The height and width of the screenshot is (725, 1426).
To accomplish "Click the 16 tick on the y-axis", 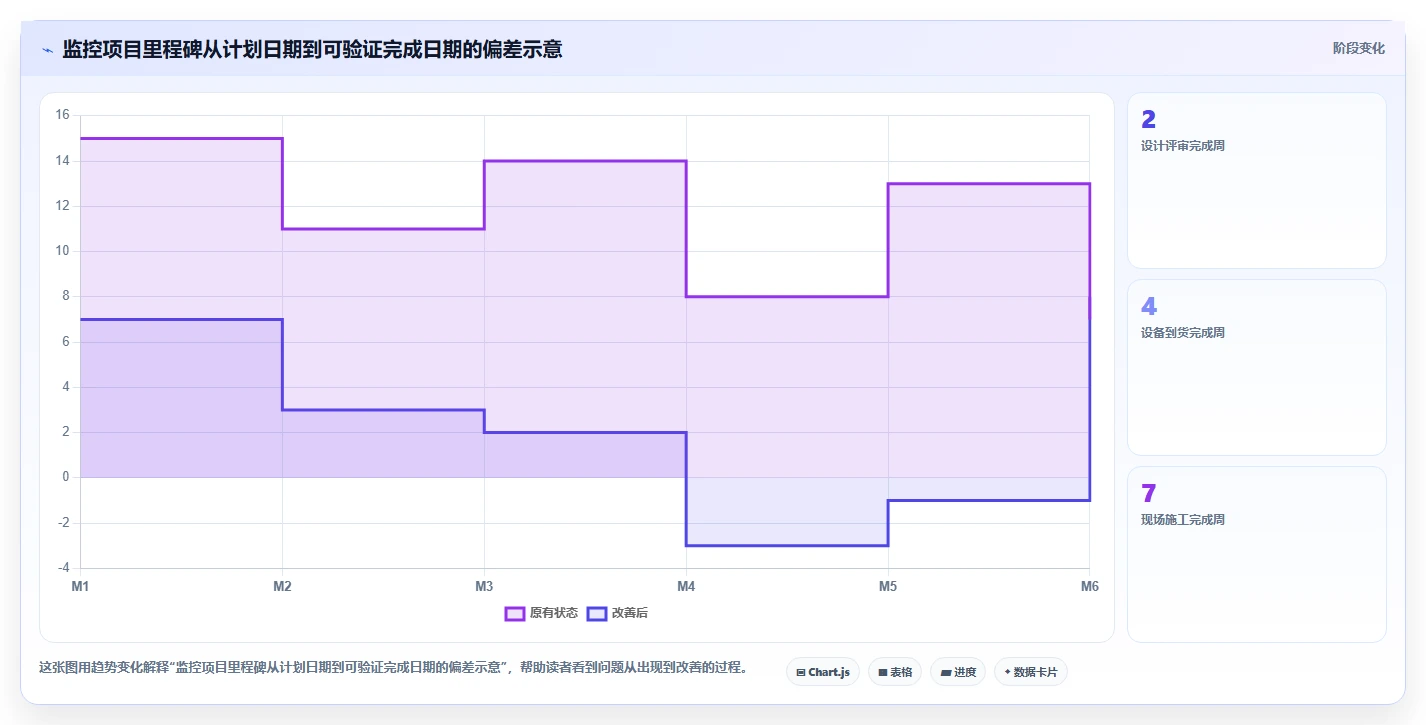I will (62, 115).
